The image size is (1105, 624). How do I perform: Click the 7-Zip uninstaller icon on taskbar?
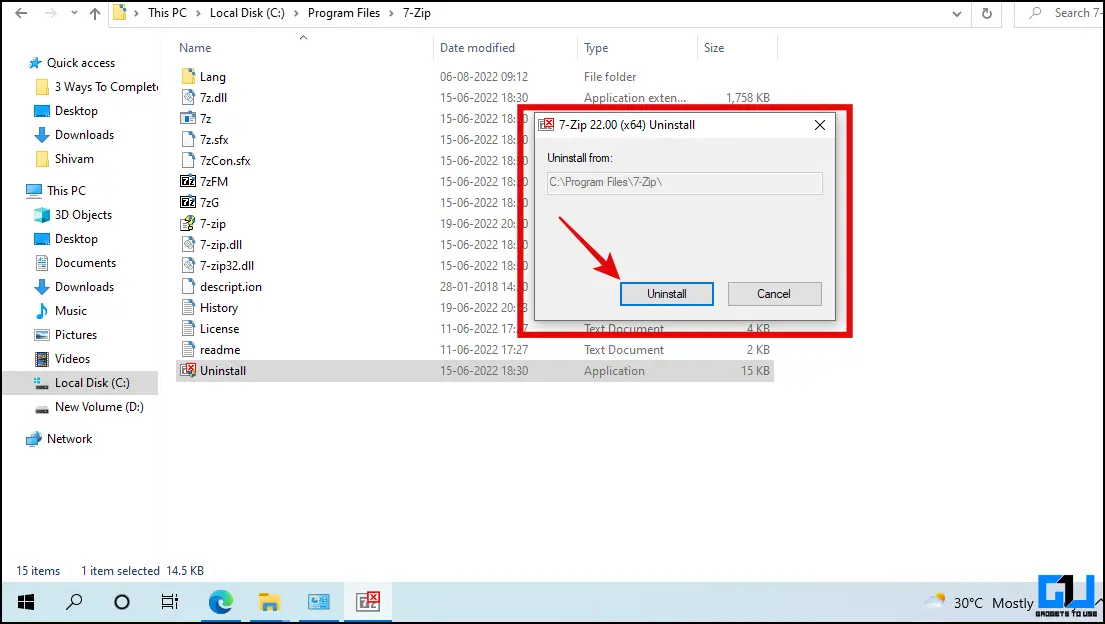(x=369, y=602)
